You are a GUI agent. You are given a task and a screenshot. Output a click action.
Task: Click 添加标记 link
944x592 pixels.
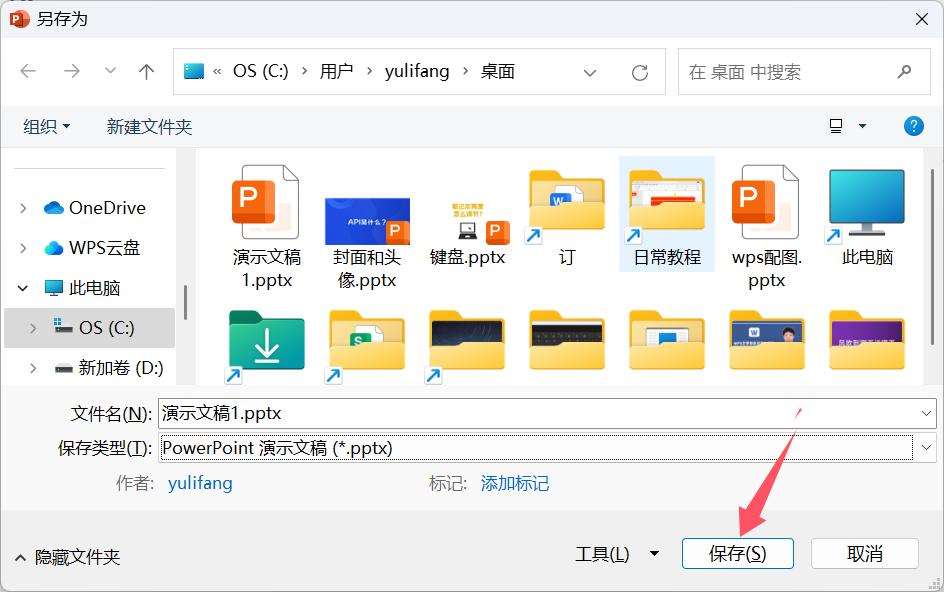[x=515, y=483]
